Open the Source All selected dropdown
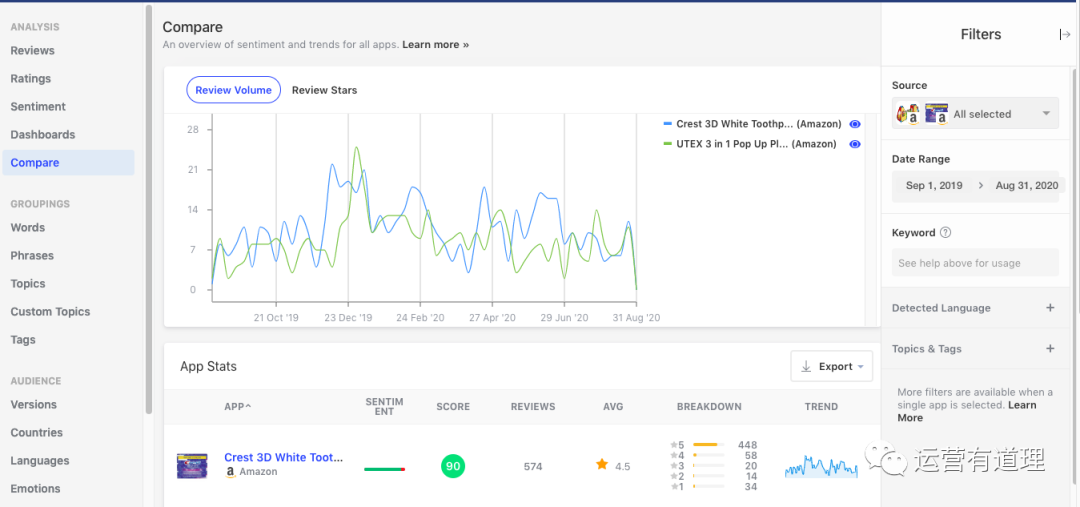 (975, 114)
